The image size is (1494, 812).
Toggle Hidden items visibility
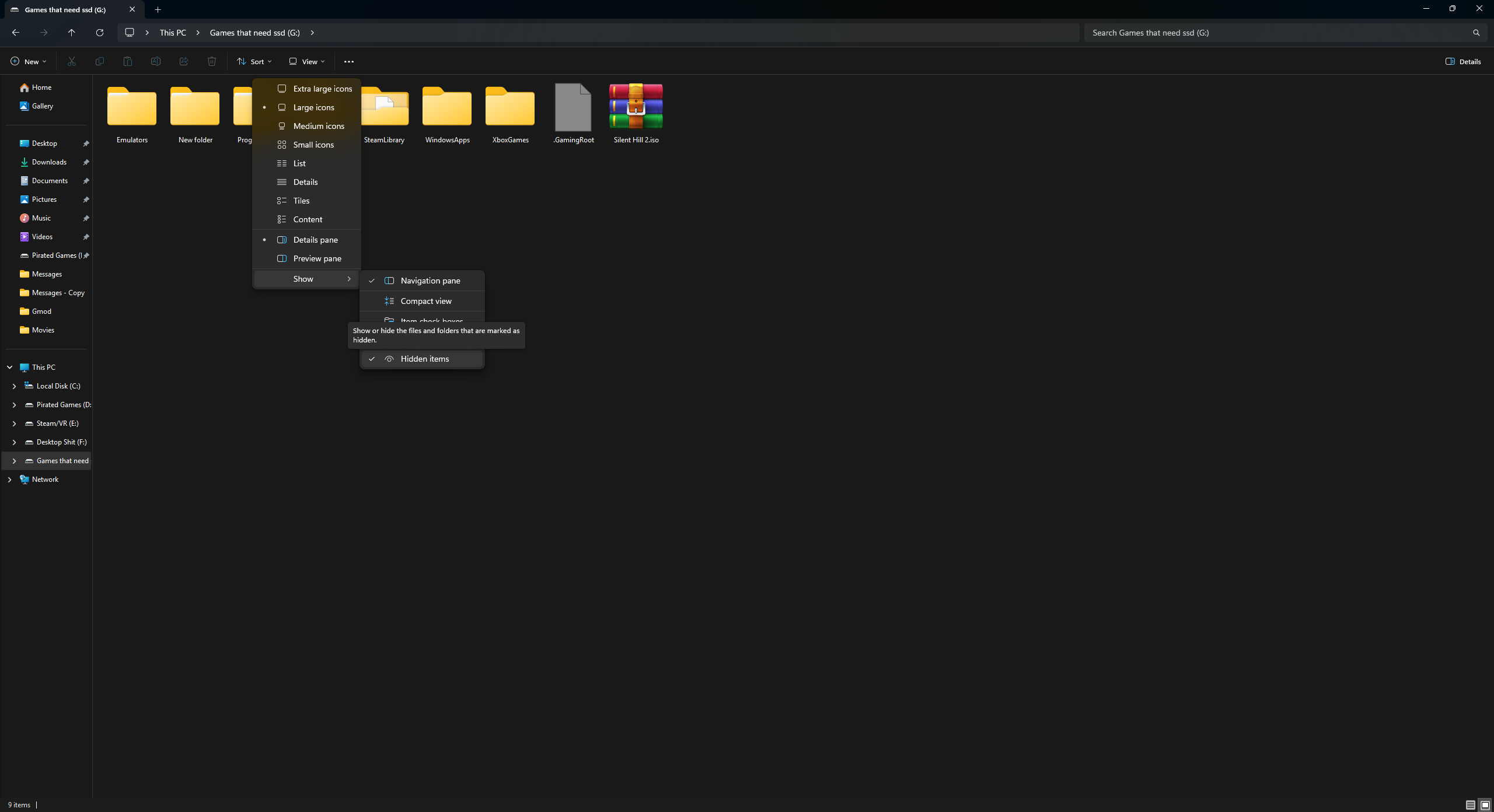[x=424, y=359]
